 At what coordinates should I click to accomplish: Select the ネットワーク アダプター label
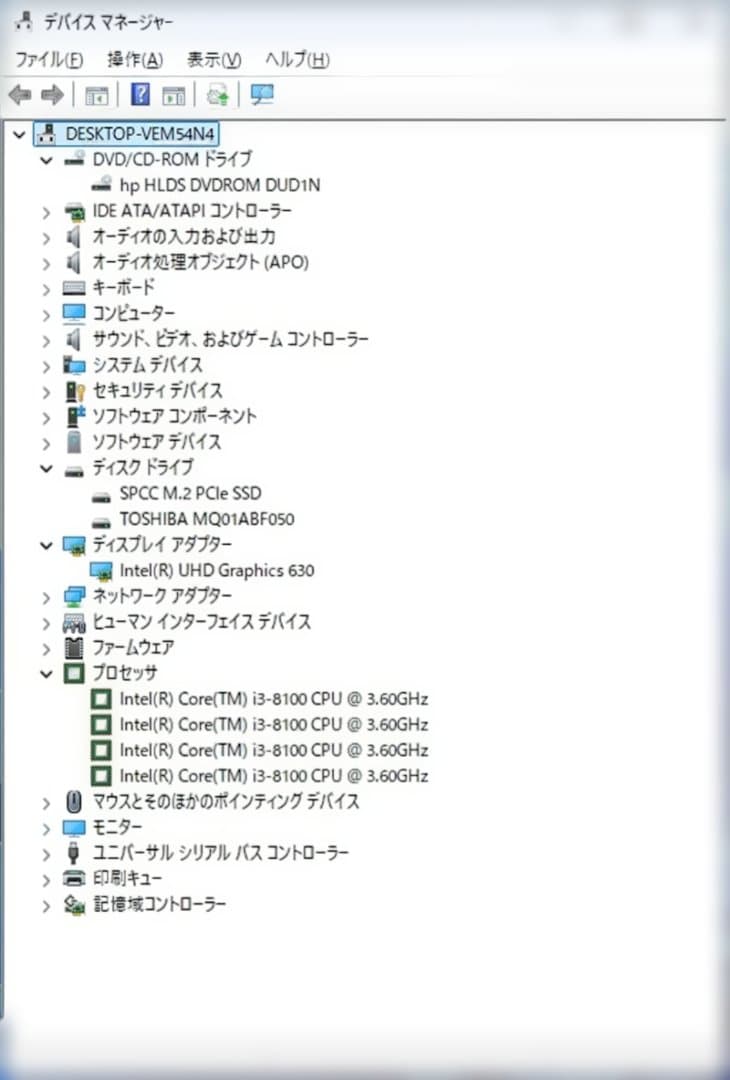pos(163,595)
